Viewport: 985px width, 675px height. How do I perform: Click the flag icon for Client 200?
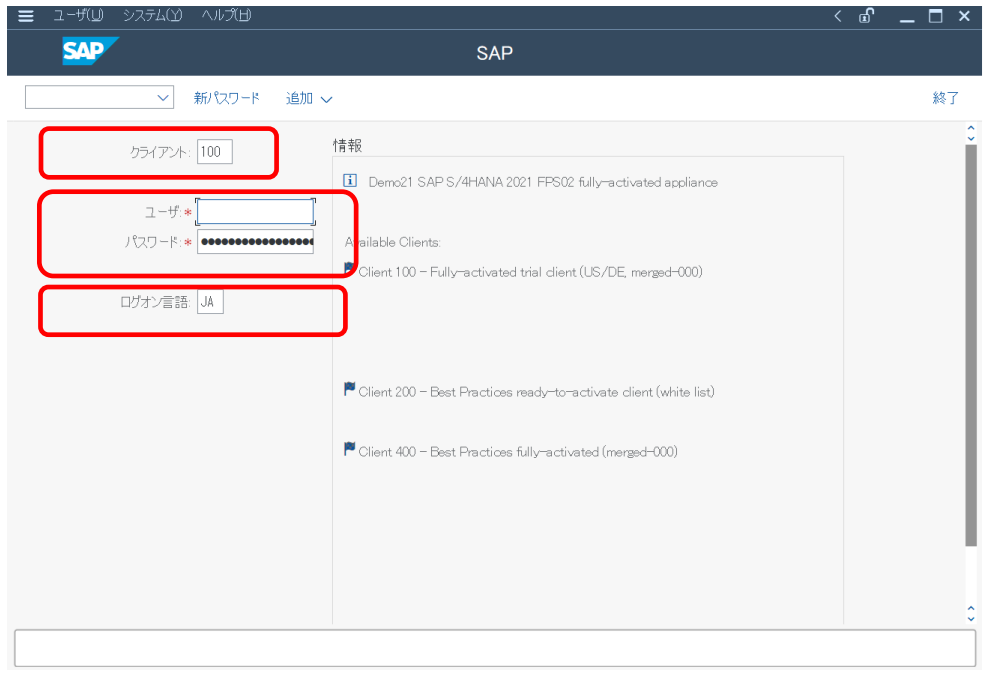(x=350, y=389)
